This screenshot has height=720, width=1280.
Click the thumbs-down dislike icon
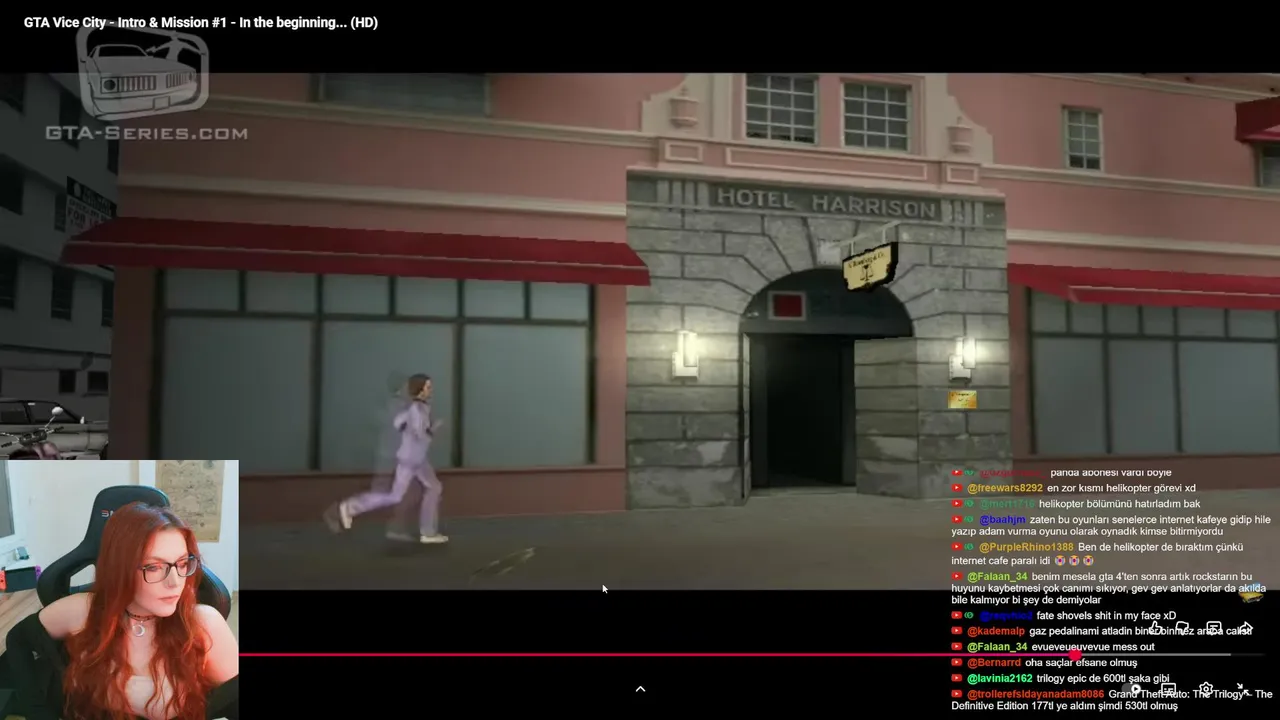1182,628
